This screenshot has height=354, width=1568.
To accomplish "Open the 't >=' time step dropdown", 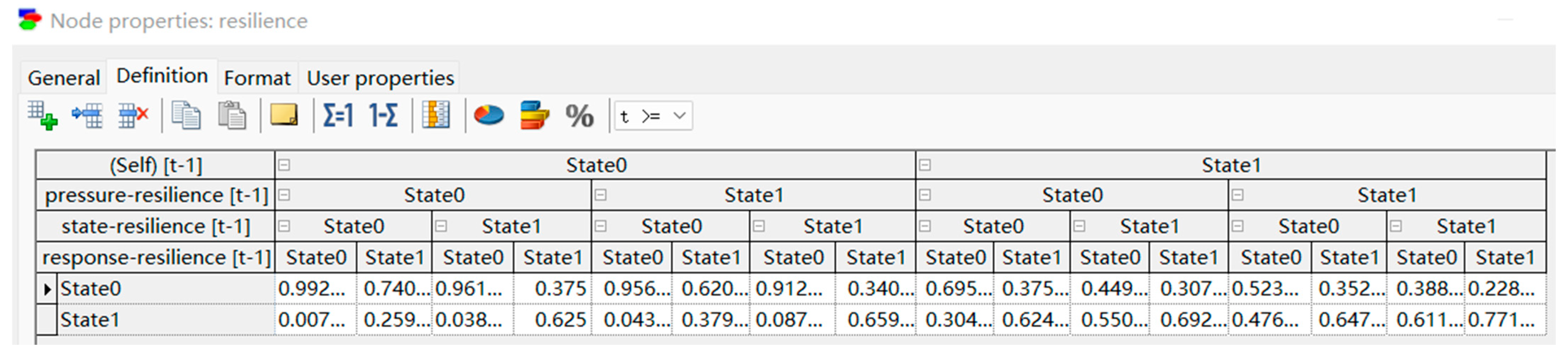I will (x=654, y=116).
